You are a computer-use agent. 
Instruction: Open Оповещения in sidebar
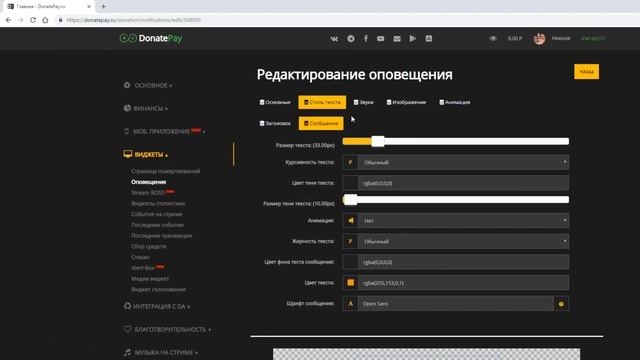click(x=149, y=182)
